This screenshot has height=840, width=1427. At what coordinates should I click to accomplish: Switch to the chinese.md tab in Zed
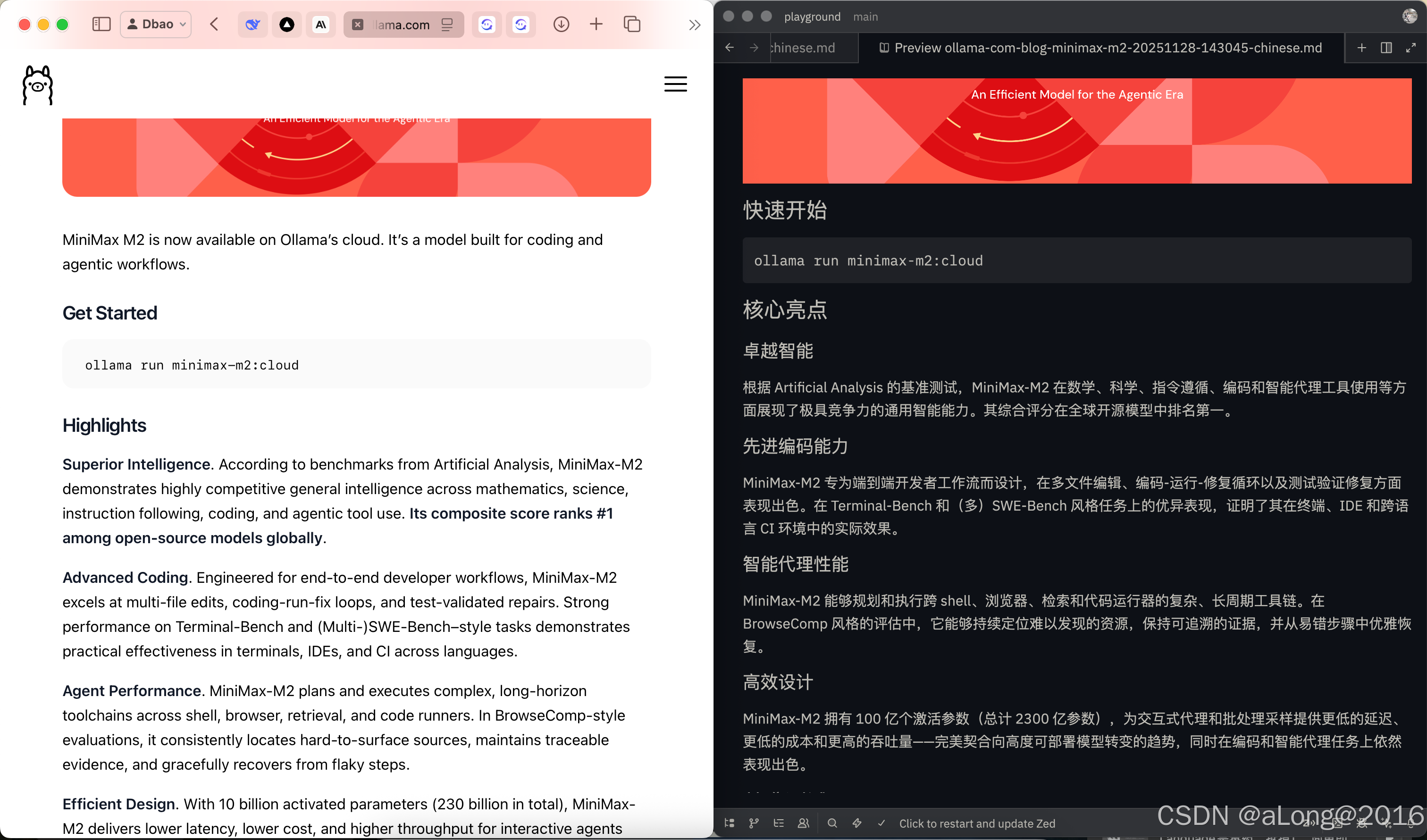tap(802, 48)
